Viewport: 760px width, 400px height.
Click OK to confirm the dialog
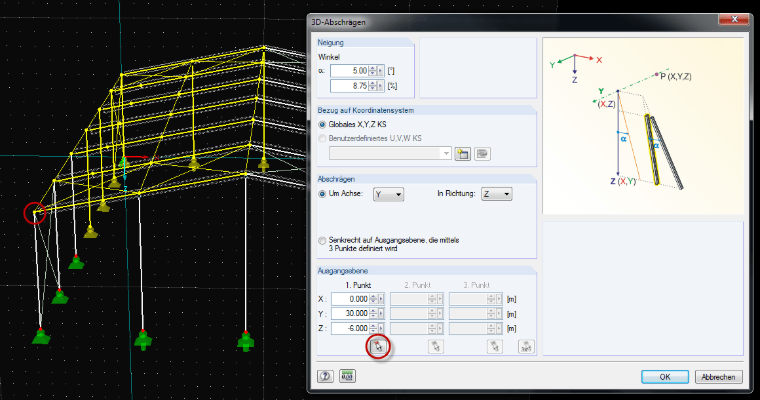click(x=665, y=377)
